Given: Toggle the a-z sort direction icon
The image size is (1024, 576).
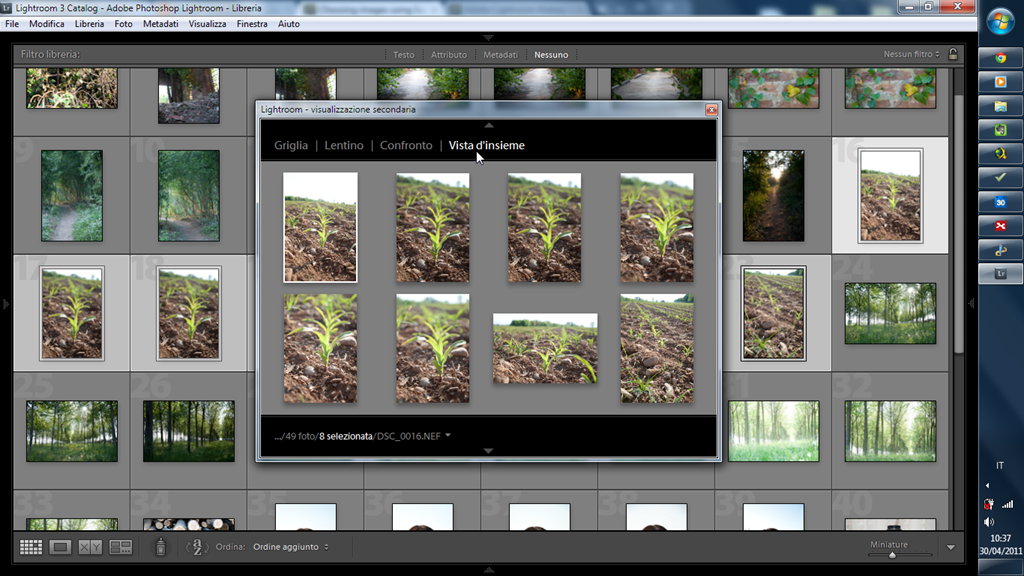Looking at the screenshot, I should point(197,547).
